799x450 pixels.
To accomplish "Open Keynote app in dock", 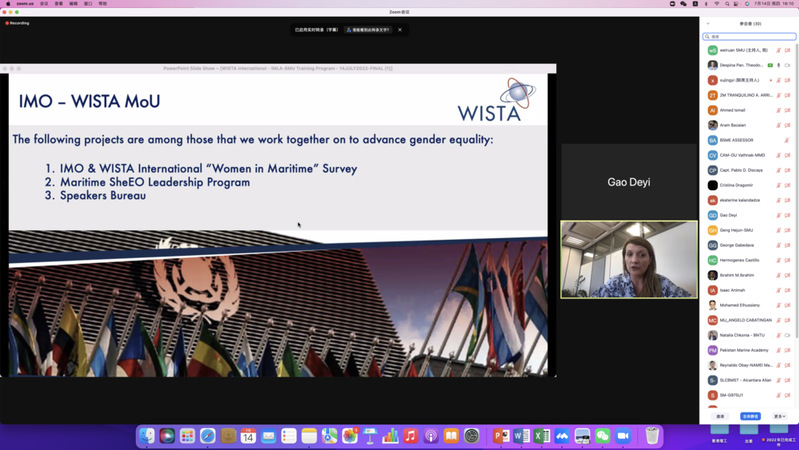I will 370,436.
